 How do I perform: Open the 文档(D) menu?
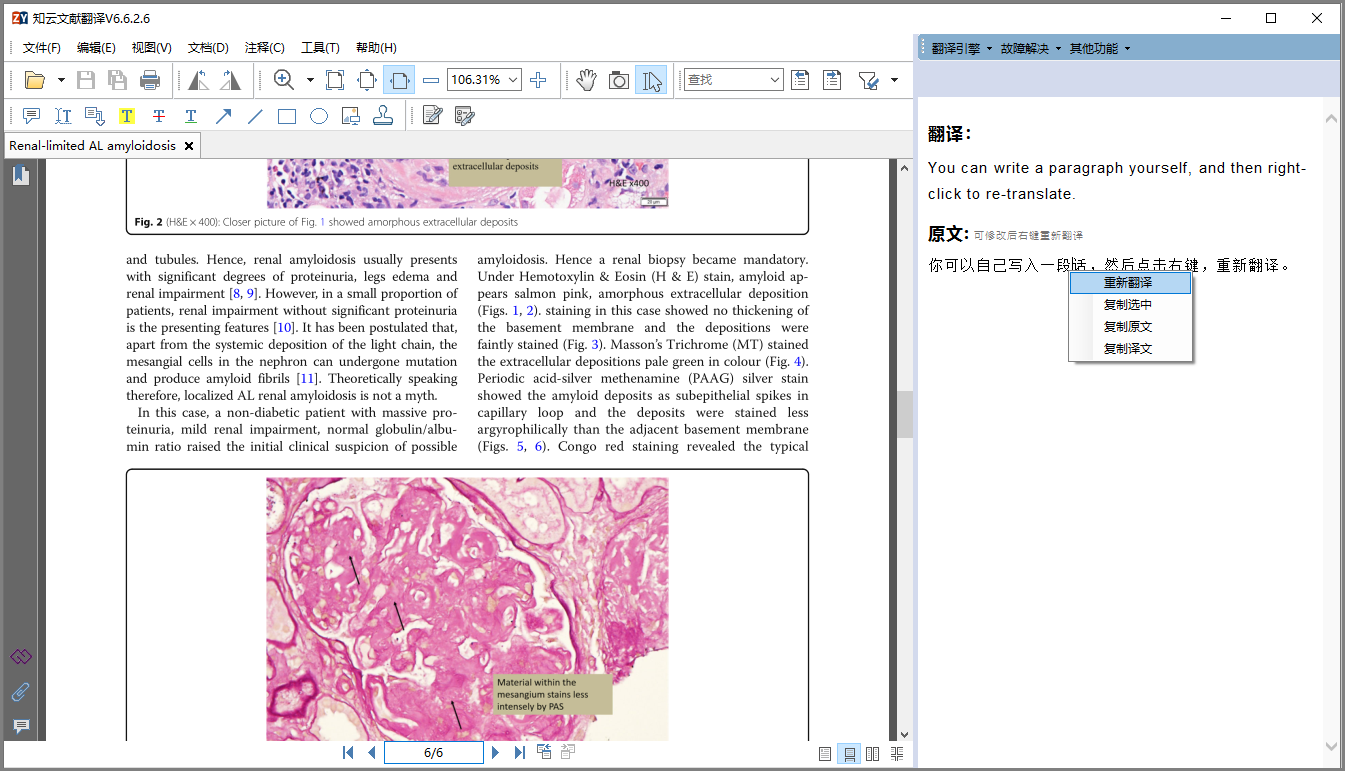208,48
